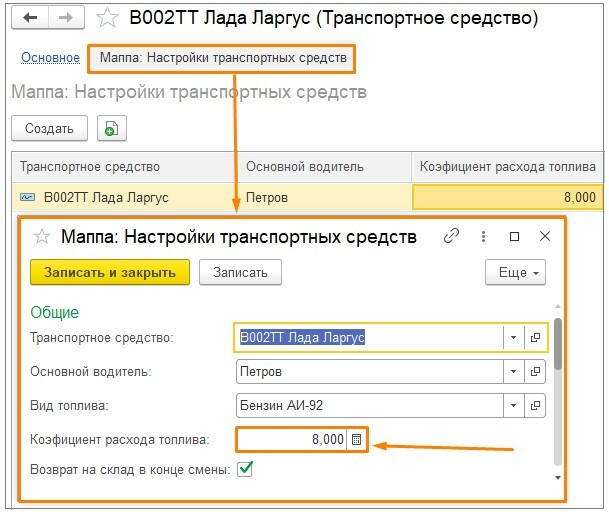Get link to the dialog via chain icon
The image size is (609, 512).
click(451, 236)
